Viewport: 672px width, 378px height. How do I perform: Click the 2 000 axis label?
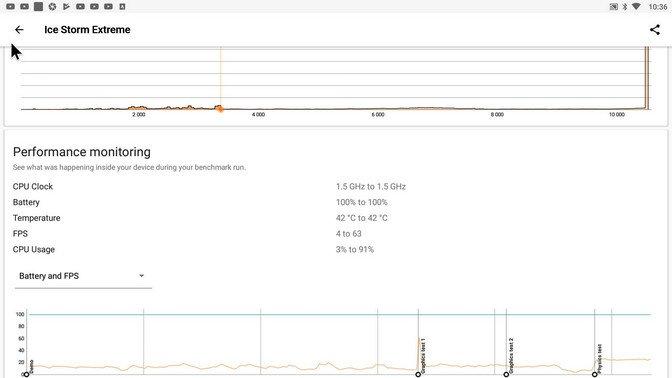[138, 114]
